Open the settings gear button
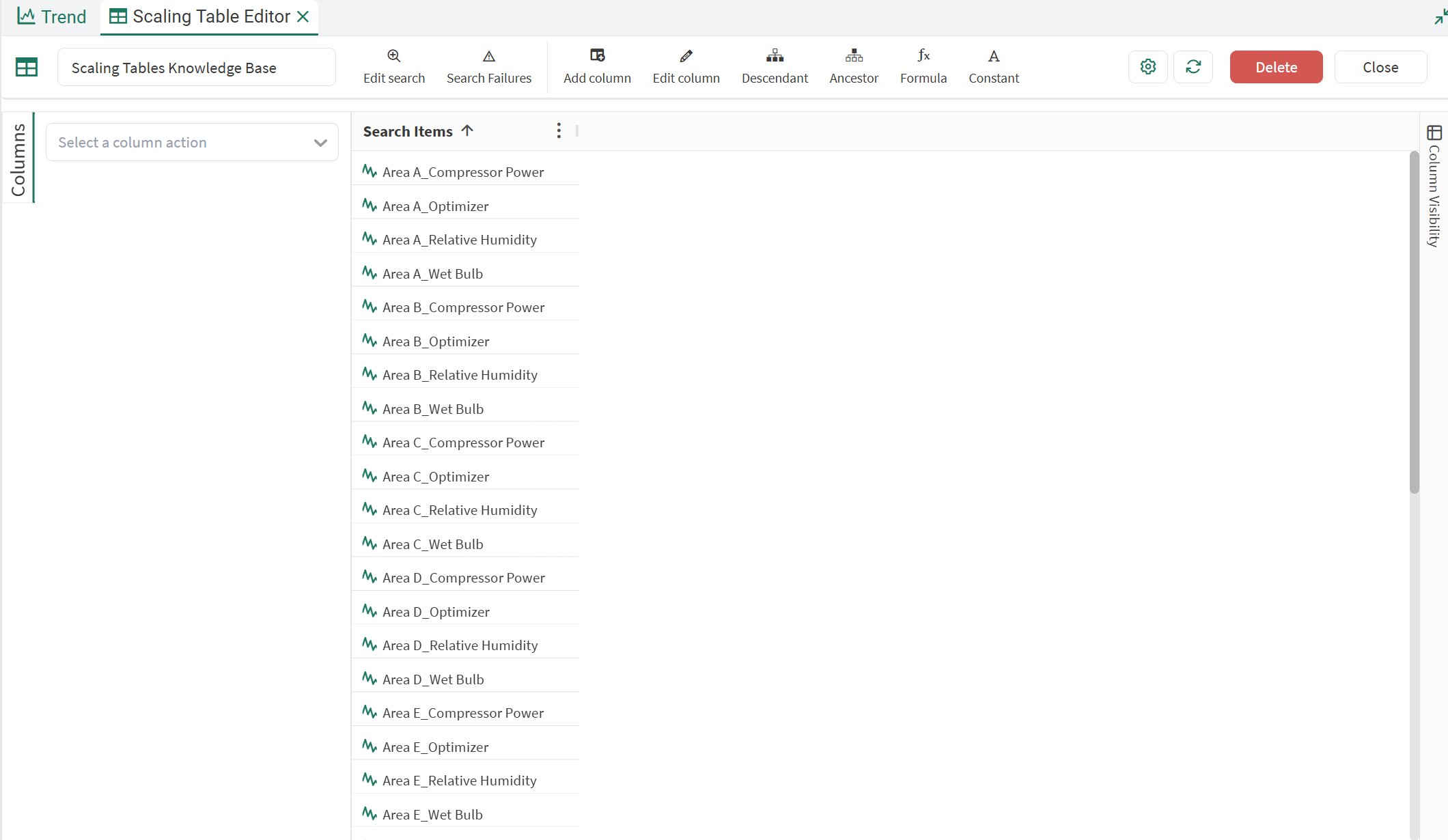This screenshot has height=840, width=1448. (x=1148, y=67)
